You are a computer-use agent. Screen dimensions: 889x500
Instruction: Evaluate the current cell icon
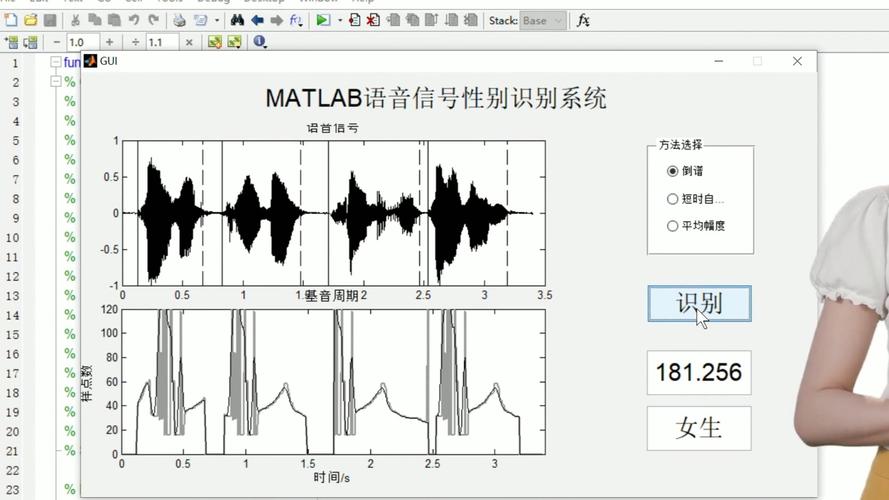(x=214, y=42)
